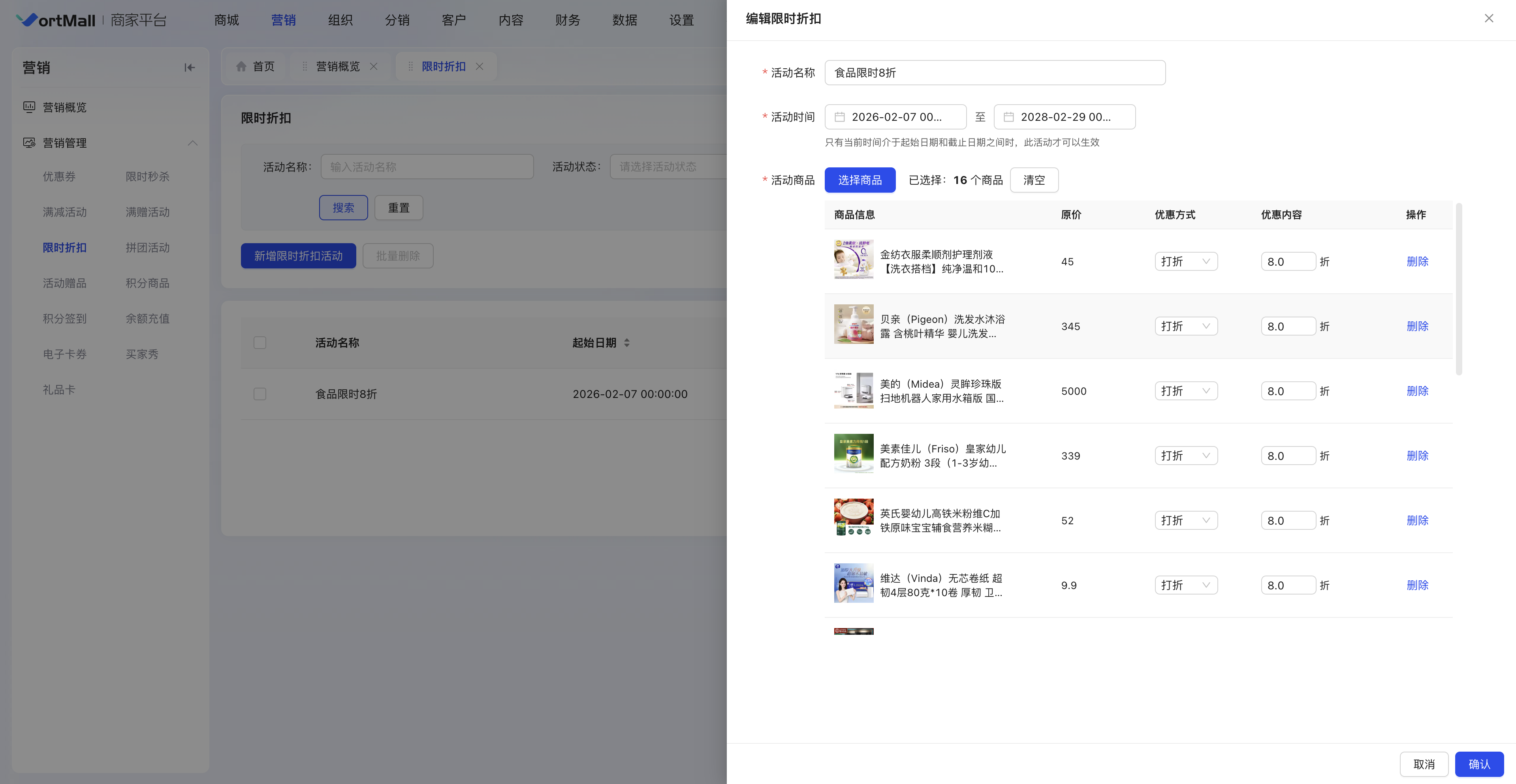The width and height of the screenshot is (1516, 784).
Task: Open the 财务 top menu
Action: [567, 21]
